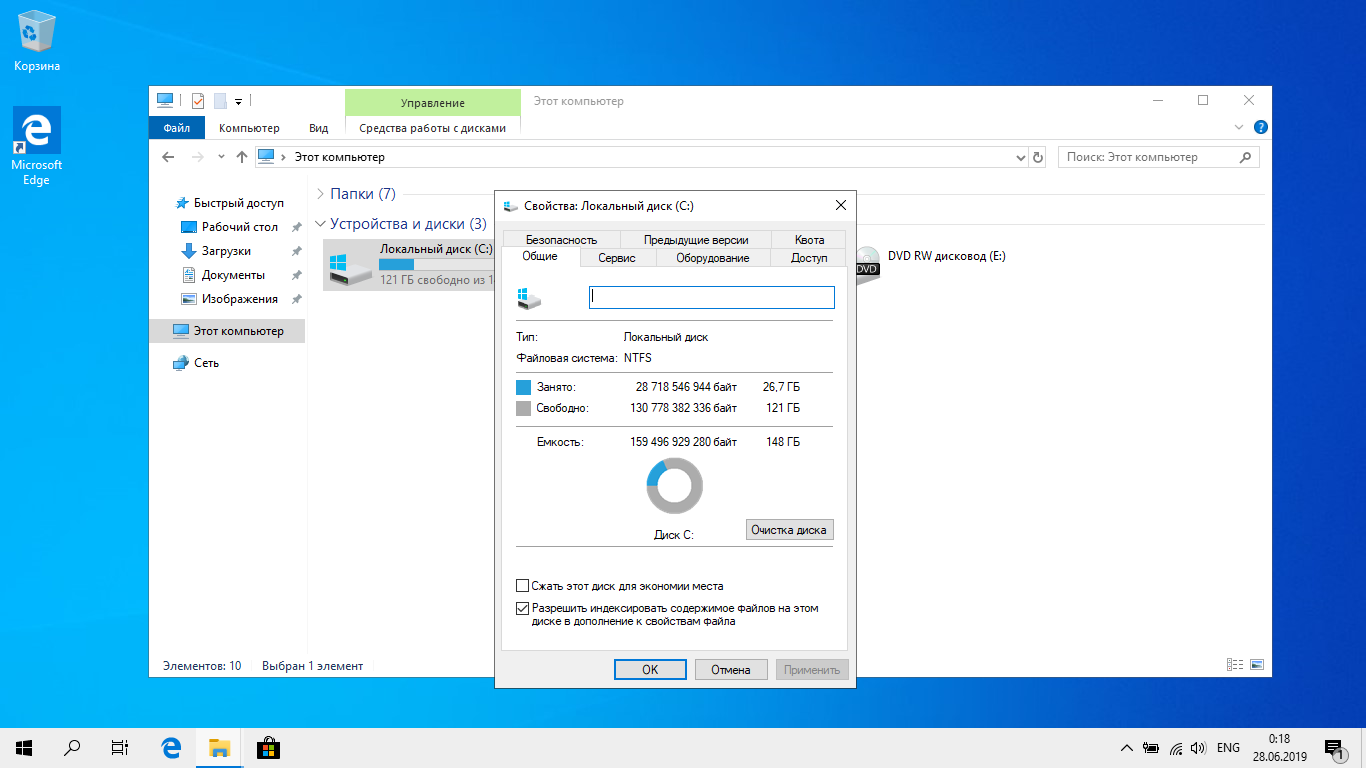Open the Файл ribbon menu
This screenshot has width=1366, height=768.
[177, 128]
